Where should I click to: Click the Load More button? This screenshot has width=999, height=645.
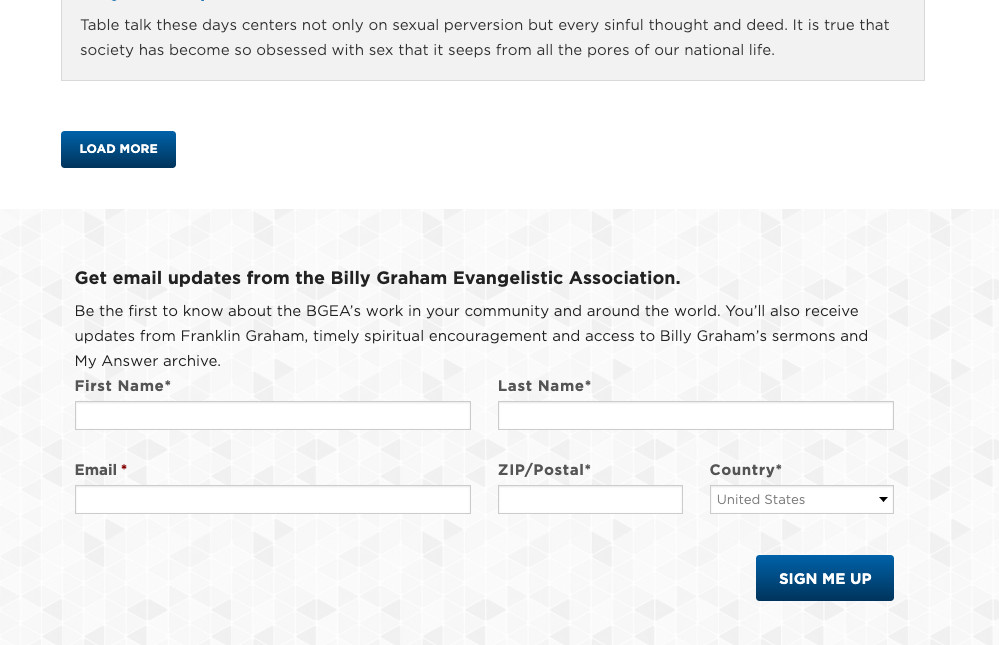click(118, 149)
